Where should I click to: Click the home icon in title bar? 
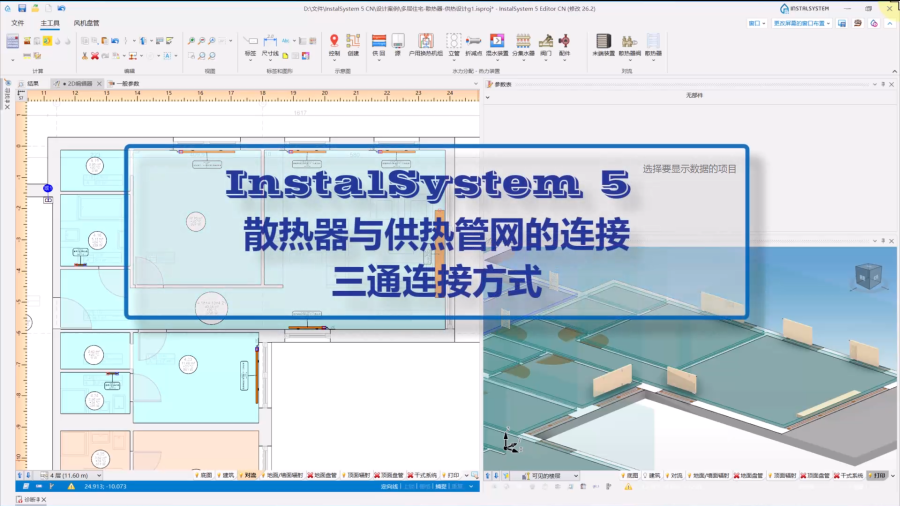(x=7, y=8)
